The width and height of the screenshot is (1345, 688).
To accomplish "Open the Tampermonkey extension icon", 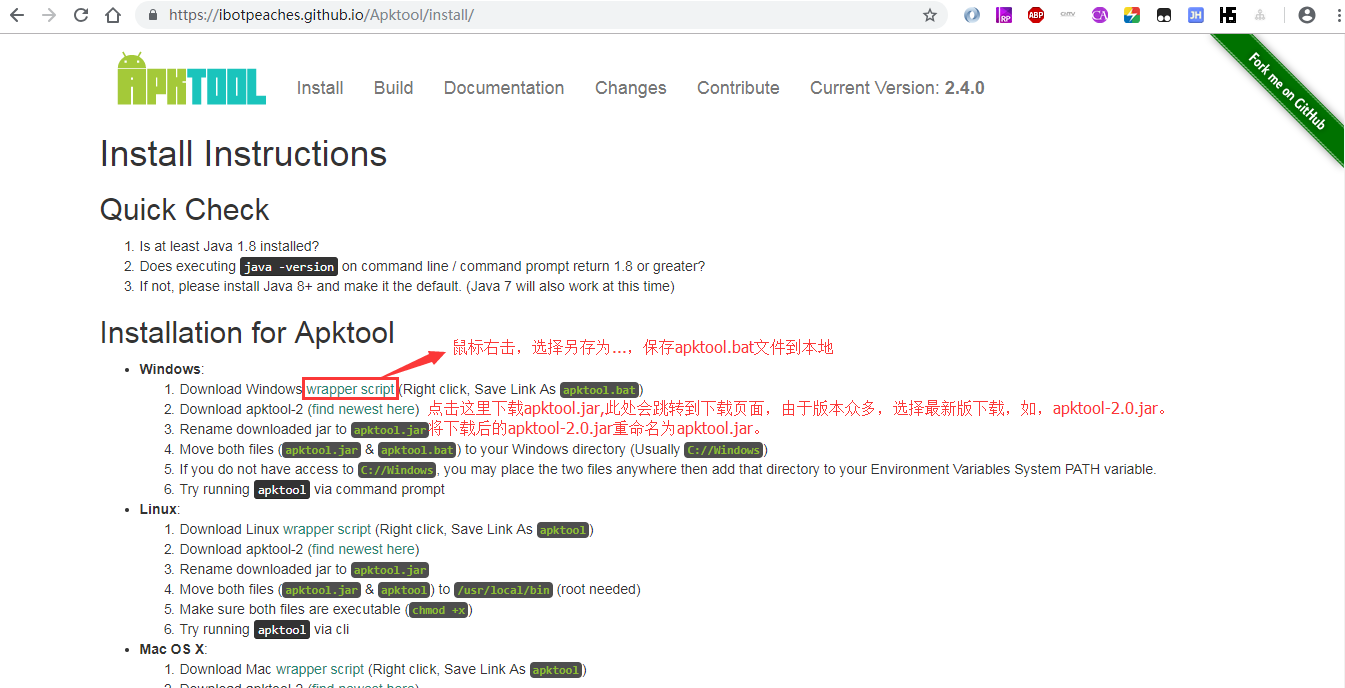I will click(x=1164, y=15).
